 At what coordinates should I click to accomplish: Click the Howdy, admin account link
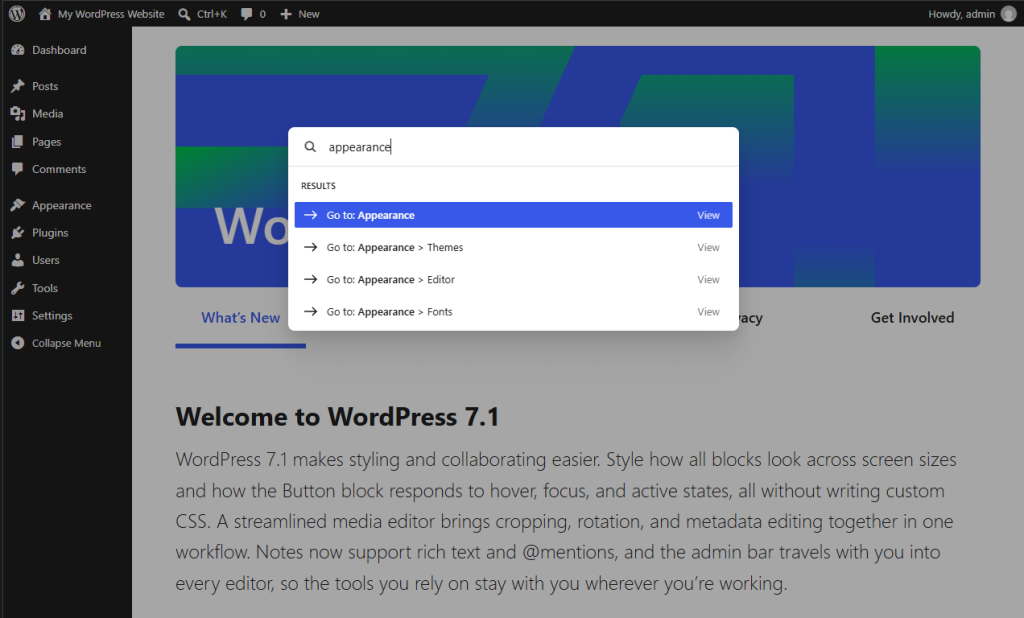click(x=961, y=14)
